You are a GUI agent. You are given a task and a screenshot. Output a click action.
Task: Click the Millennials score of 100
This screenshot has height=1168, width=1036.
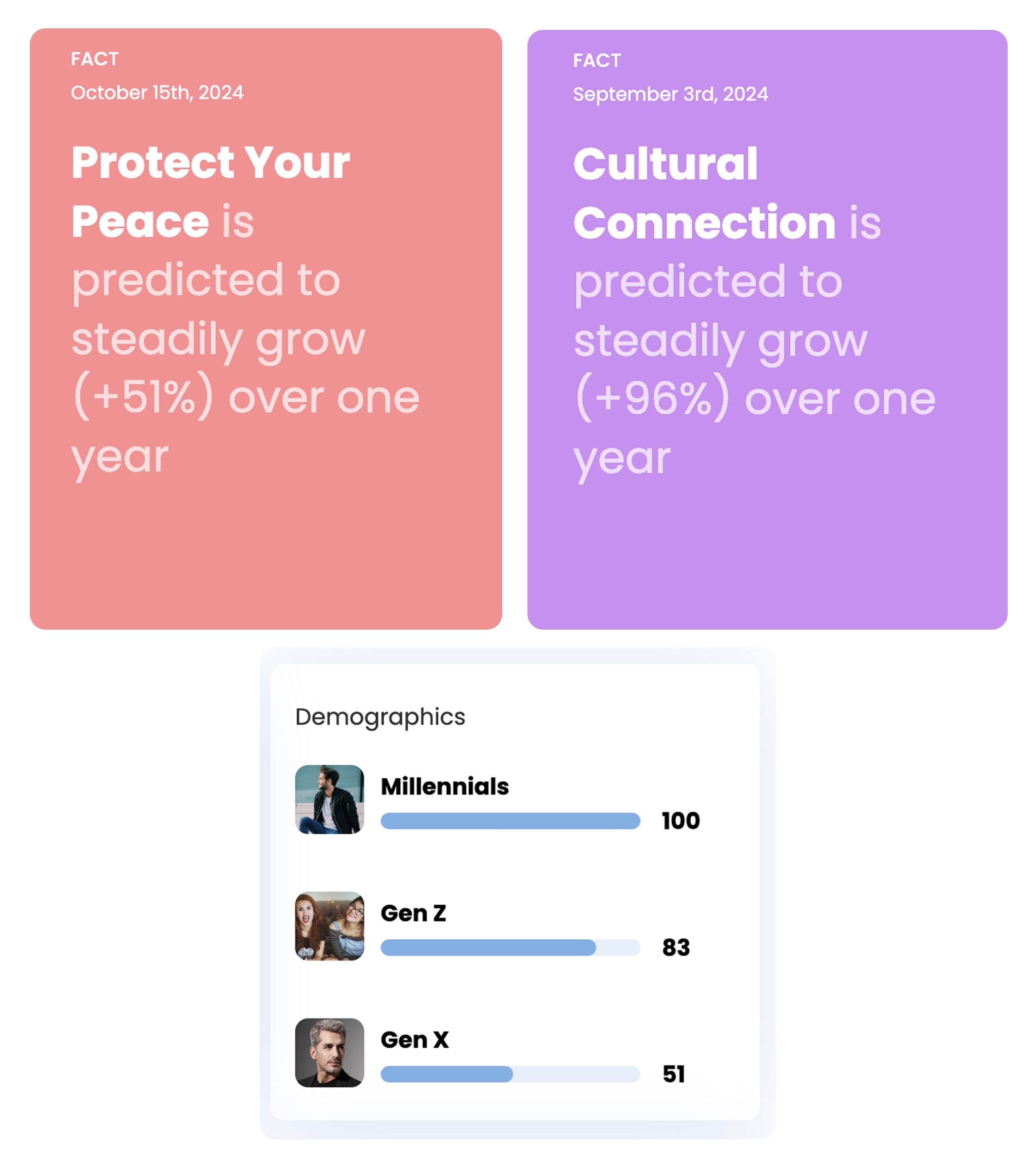click(x=681, y=821)
